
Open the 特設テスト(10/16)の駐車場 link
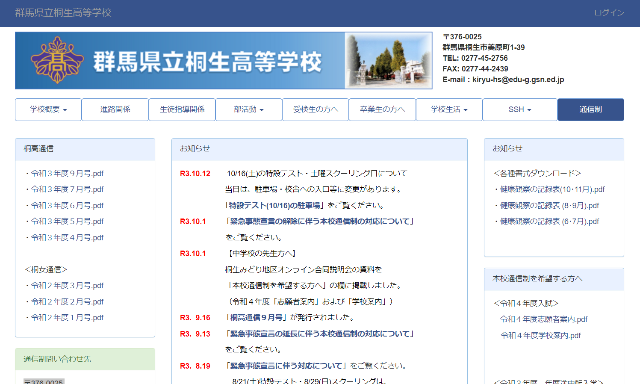pyautogui.click(x=274, y=205)
